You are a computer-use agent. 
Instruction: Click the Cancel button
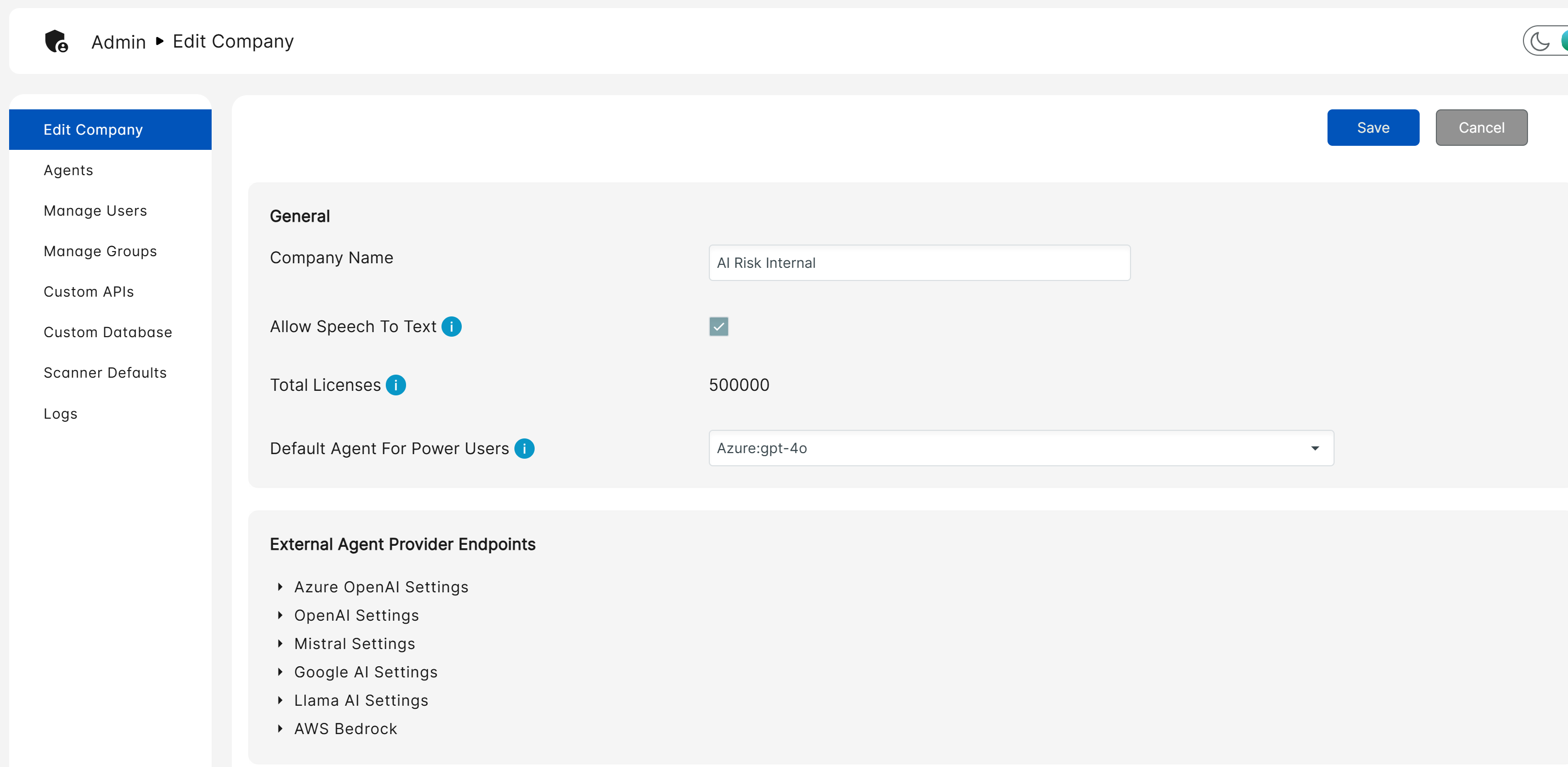tap(1480, 128)
